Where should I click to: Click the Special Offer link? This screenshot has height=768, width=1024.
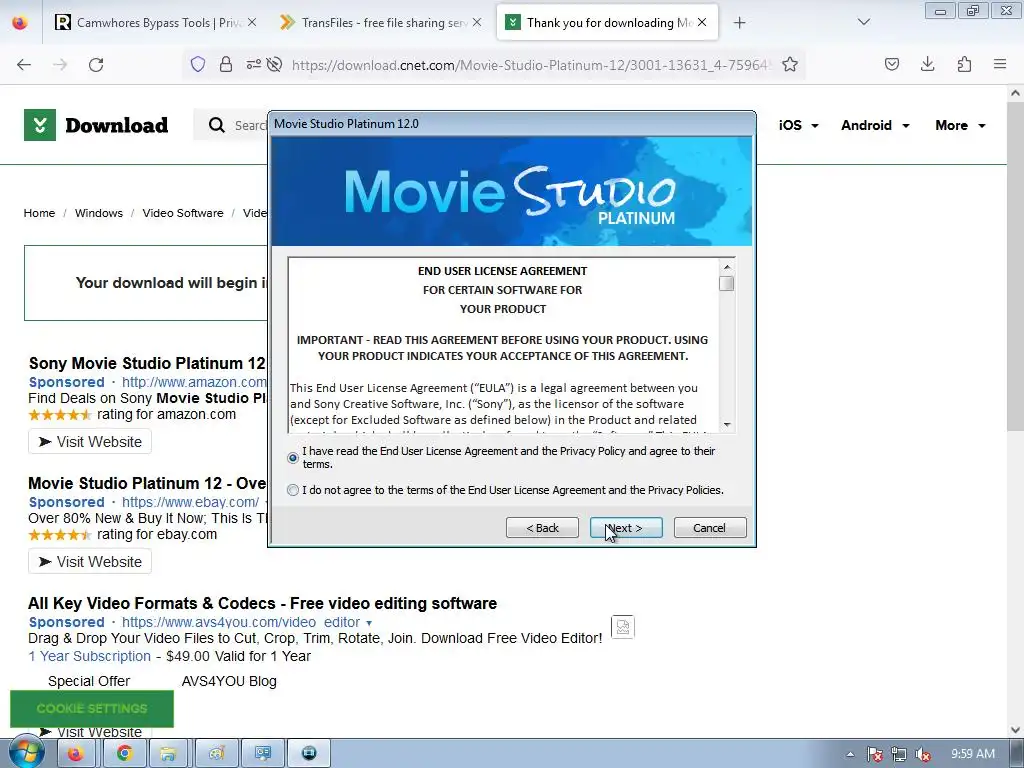click(x=89, y=681)
